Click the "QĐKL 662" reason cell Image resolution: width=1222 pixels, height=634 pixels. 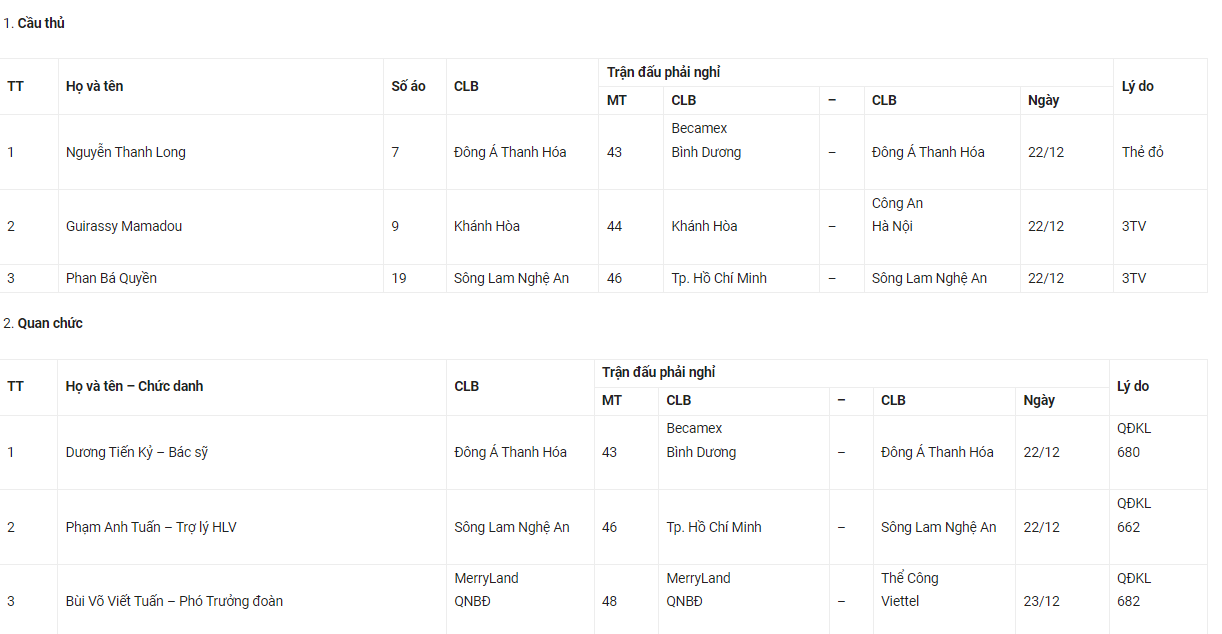1134,515
